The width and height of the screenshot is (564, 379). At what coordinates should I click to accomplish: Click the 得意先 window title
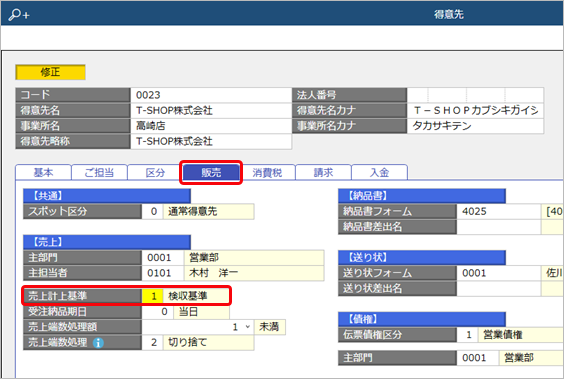449,14
